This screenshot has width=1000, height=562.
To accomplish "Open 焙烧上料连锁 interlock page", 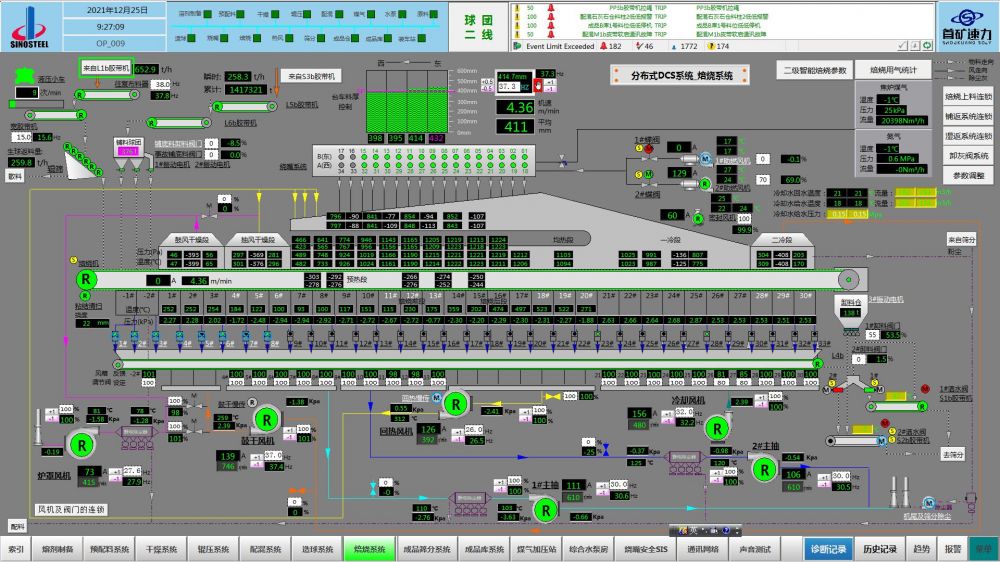I will click(969, 96).
